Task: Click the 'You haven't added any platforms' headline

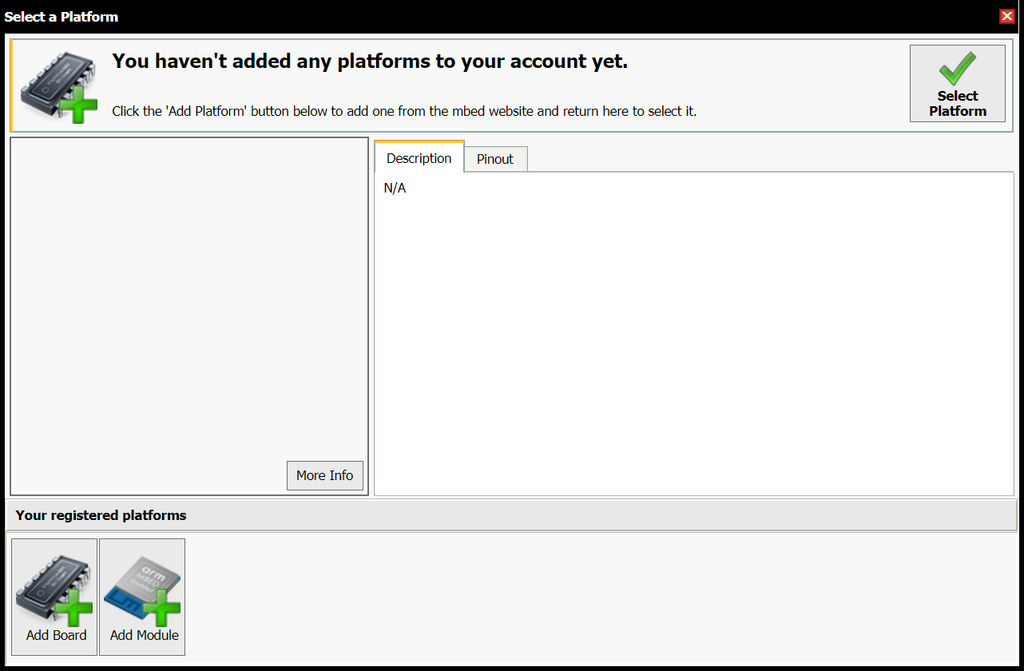Action: 370,61
